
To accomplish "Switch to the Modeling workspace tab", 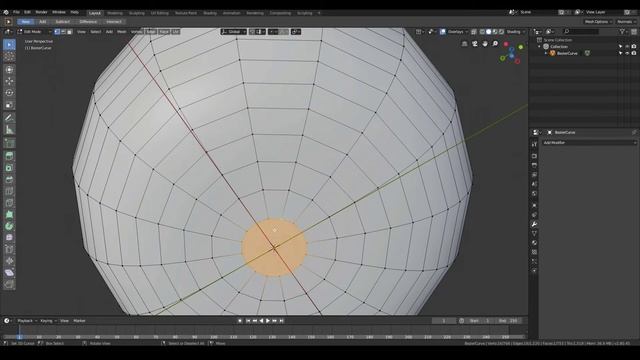I will [x=114, y=13].
